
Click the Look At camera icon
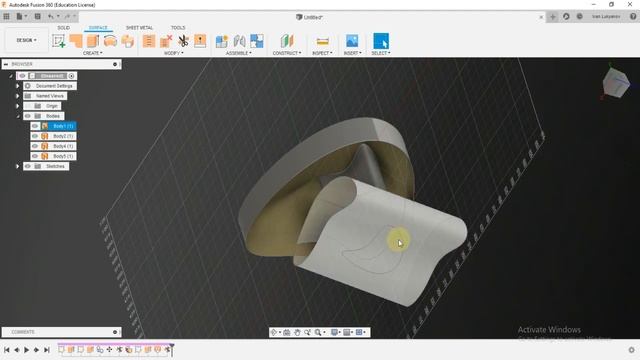(287, 333)
